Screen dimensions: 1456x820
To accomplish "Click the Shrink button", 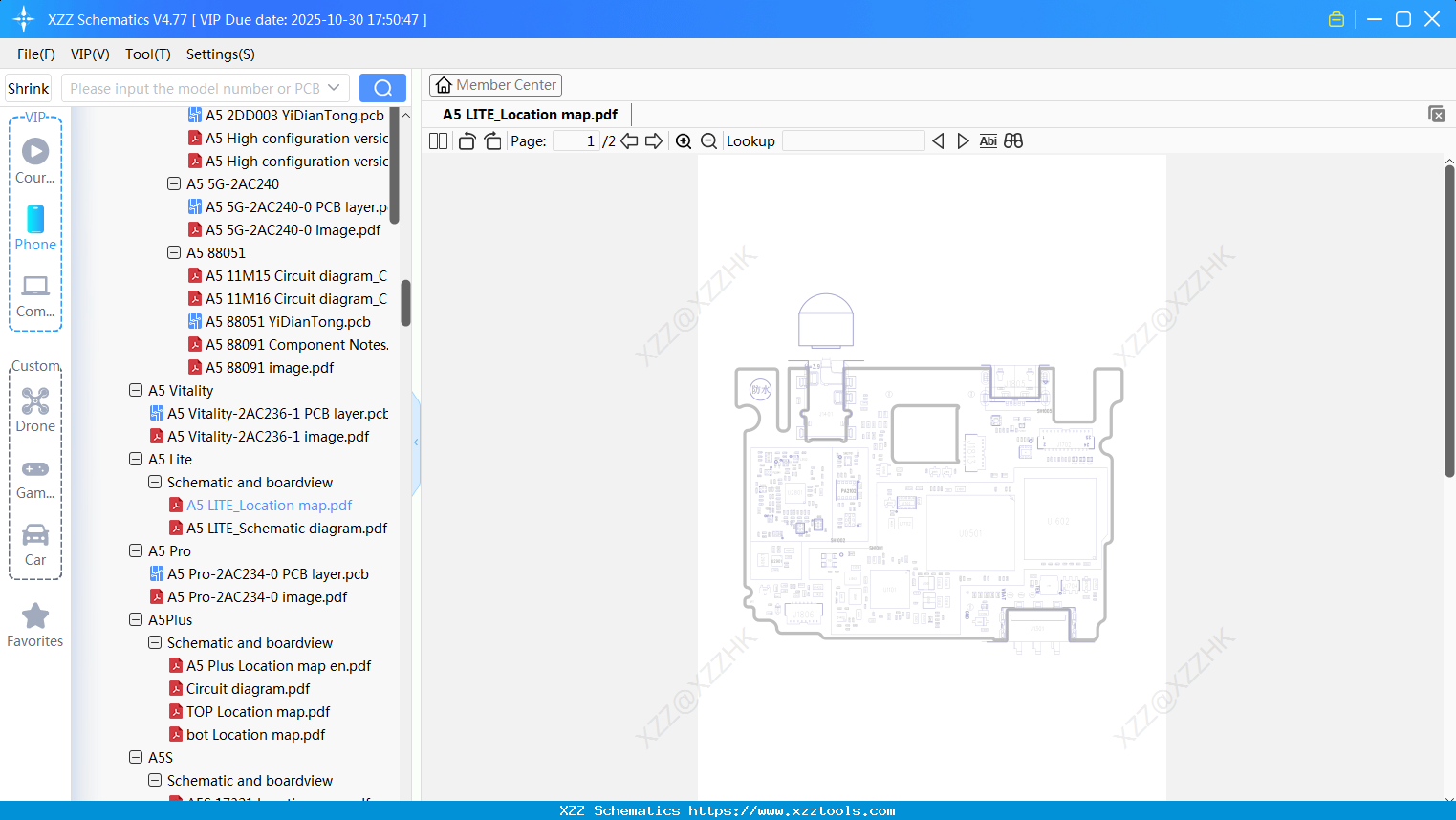I will pyautogui.click(x=29, y=89).
